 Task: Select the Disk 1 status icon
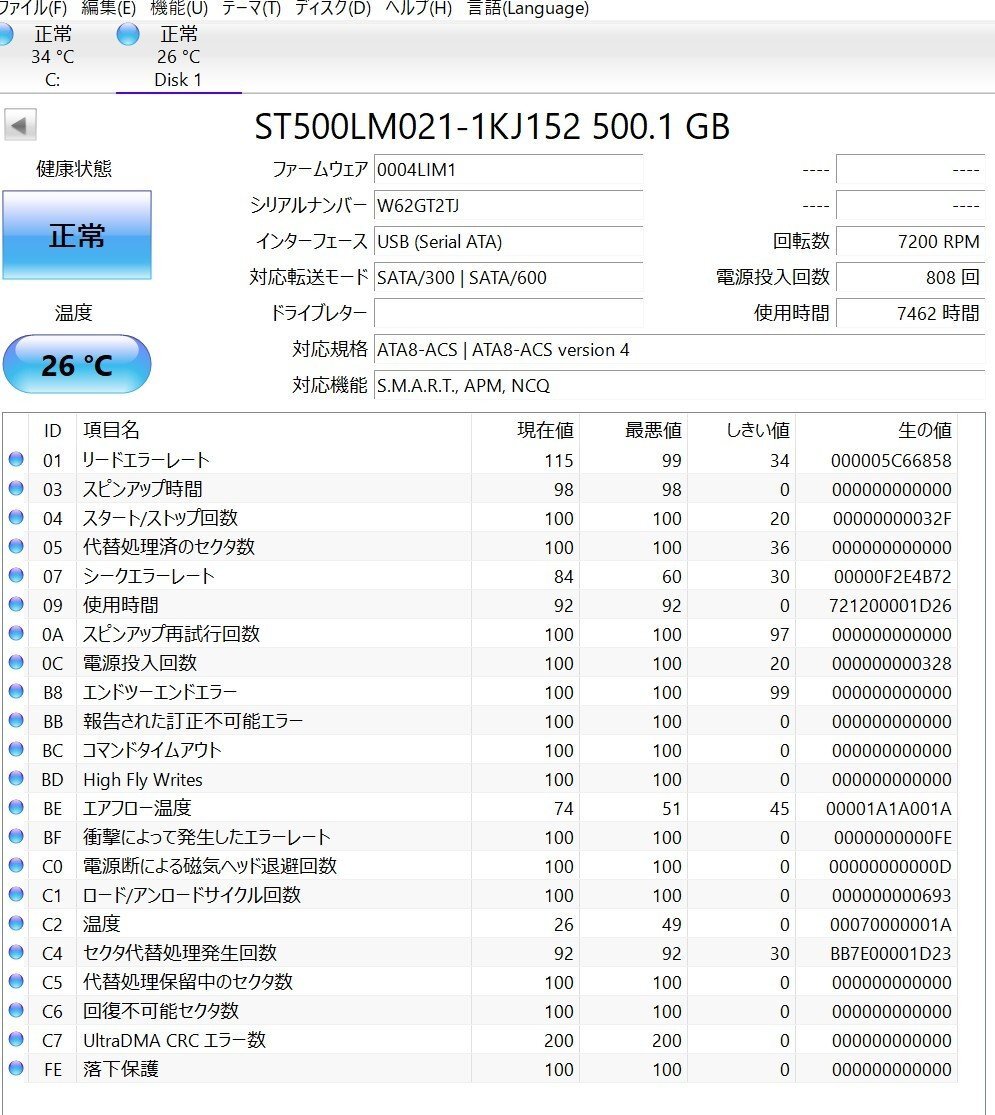(127, 34)
